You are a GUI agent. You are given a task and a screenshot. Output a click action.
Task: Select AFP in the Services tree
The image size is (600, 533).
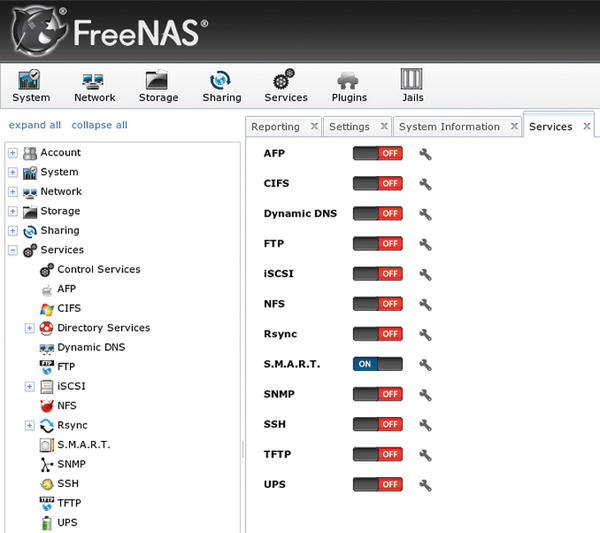pos(58,289)
